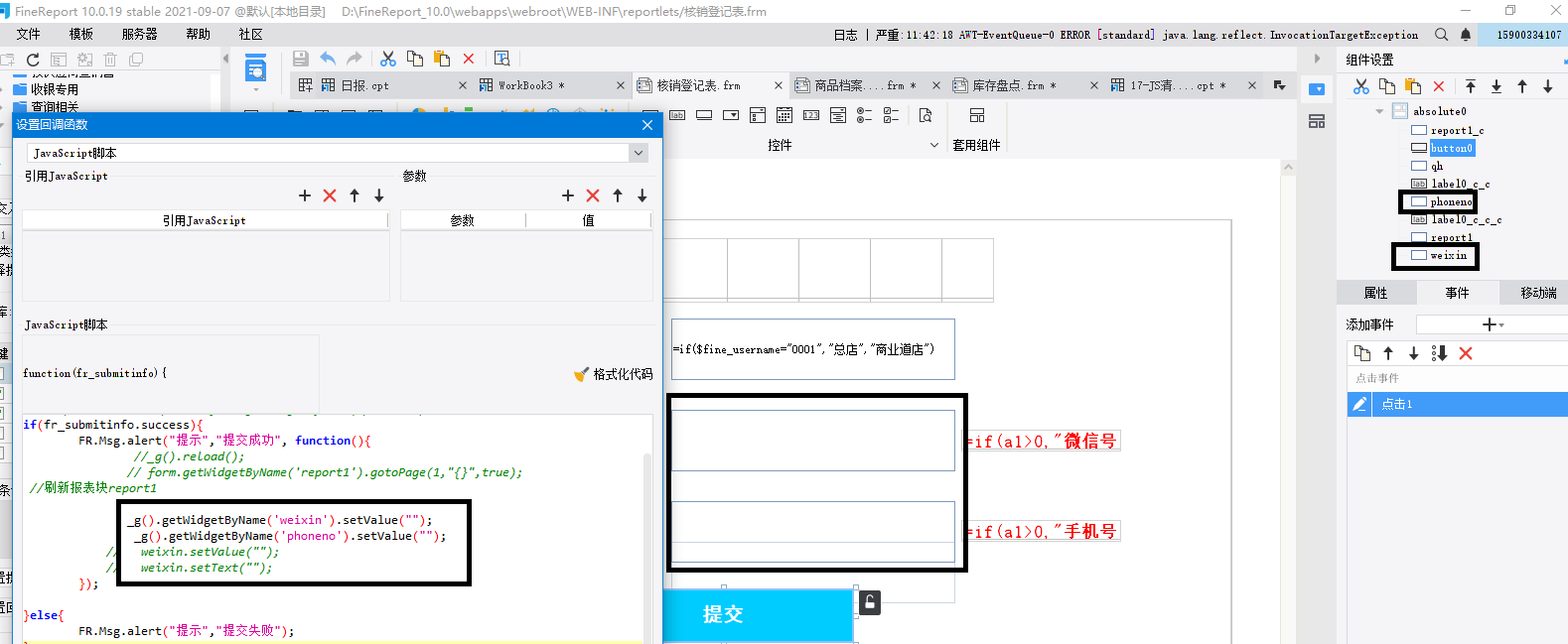Image resolution: width=1568 pixels, height=644 pixels.
Task: Open dropdown arrow under the preview icon
Action: (x=256, y=89)
